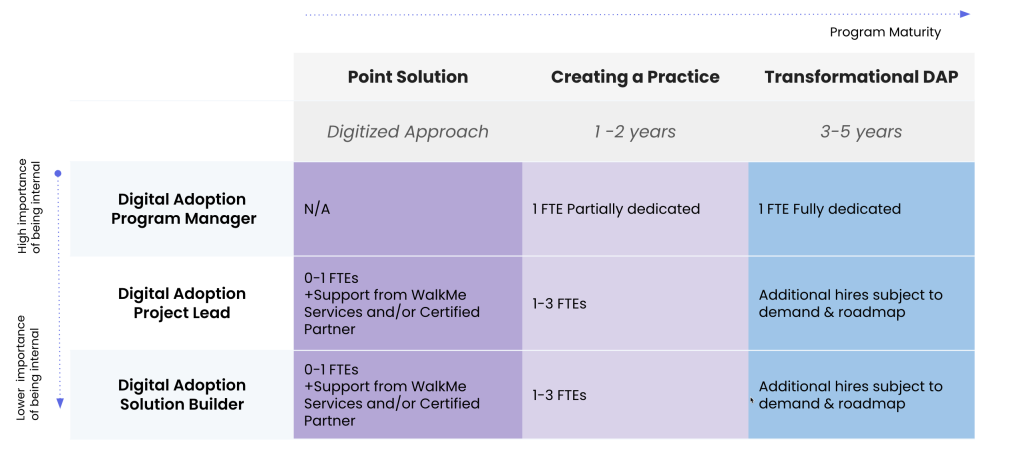The height and width of the screenshot is (454, 1023).
Task: Click the 1-2 years subheader
Action: tap(634, 131)
